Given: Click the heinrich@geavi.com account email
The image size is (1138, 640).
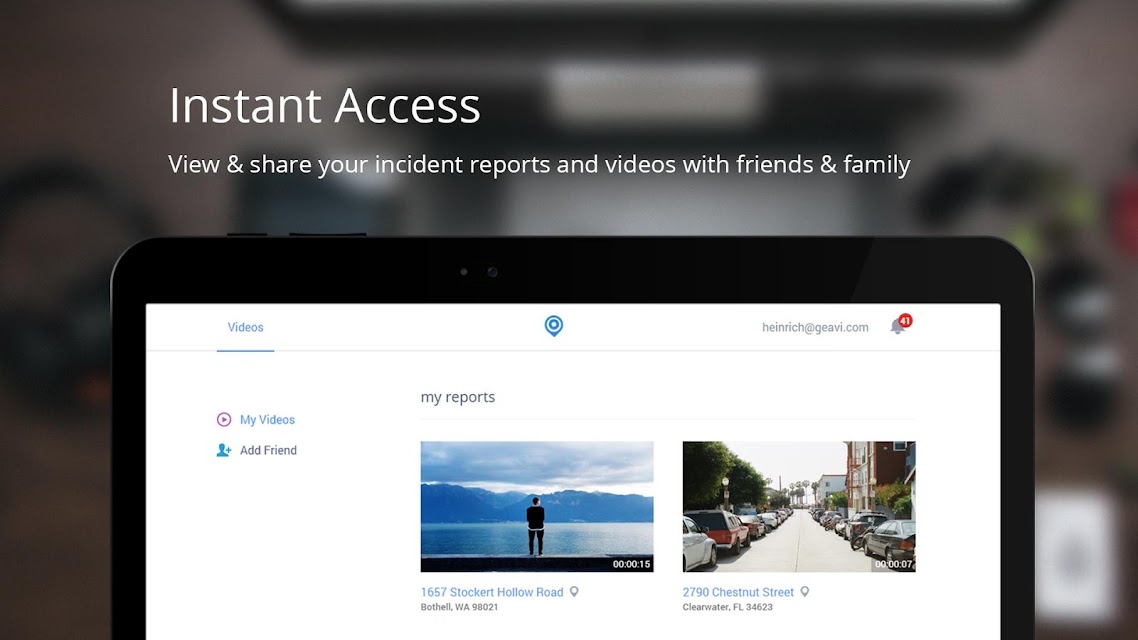Looking at the screenshot, I should pos(815,327).
